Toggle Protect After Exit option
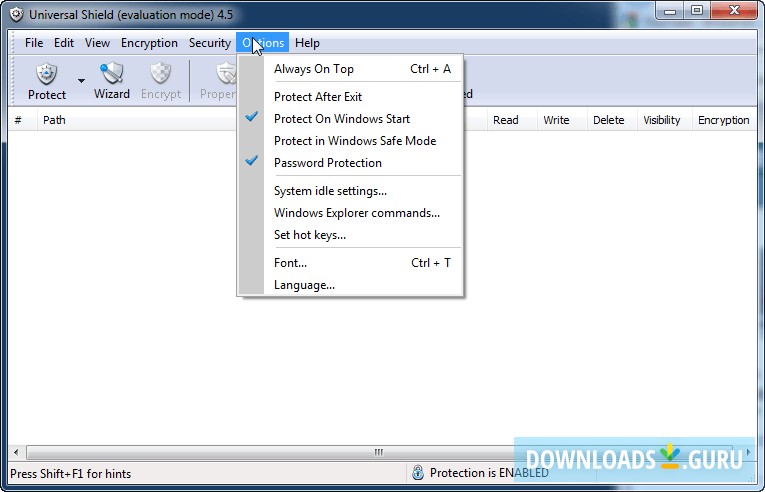Screen dimensions: 765x492 point(350,97)
